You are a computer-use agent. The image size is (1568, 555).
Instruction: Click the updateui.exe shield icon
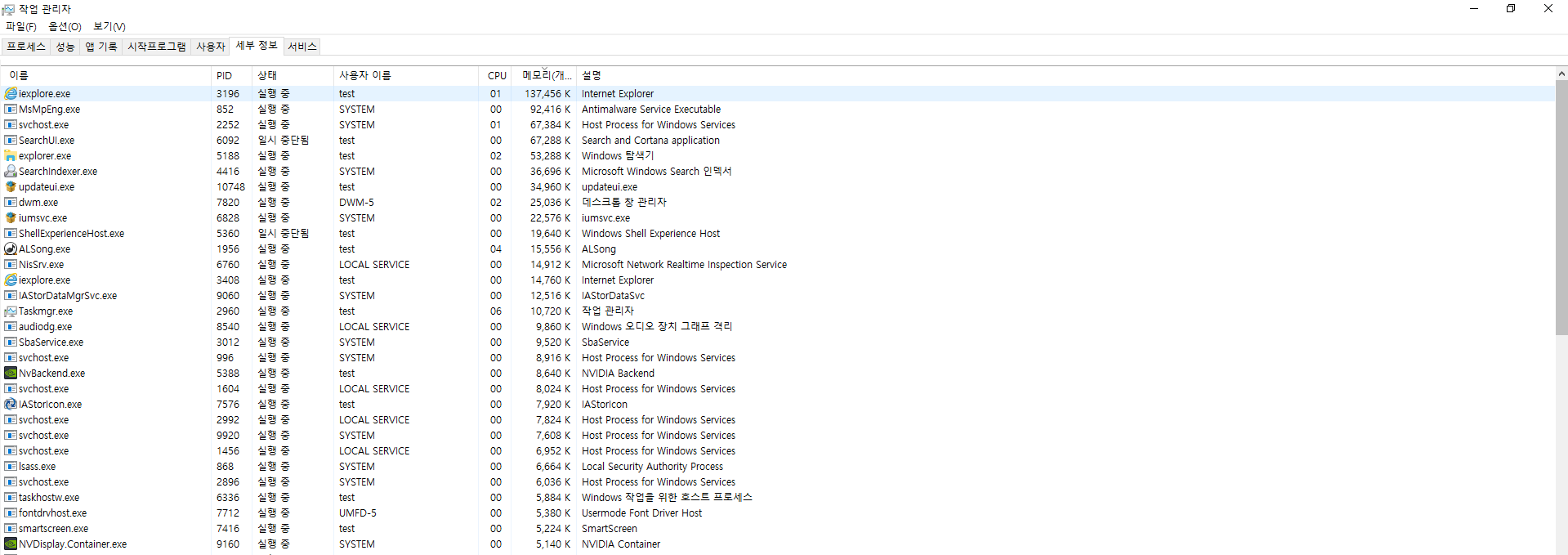[11, 187]
